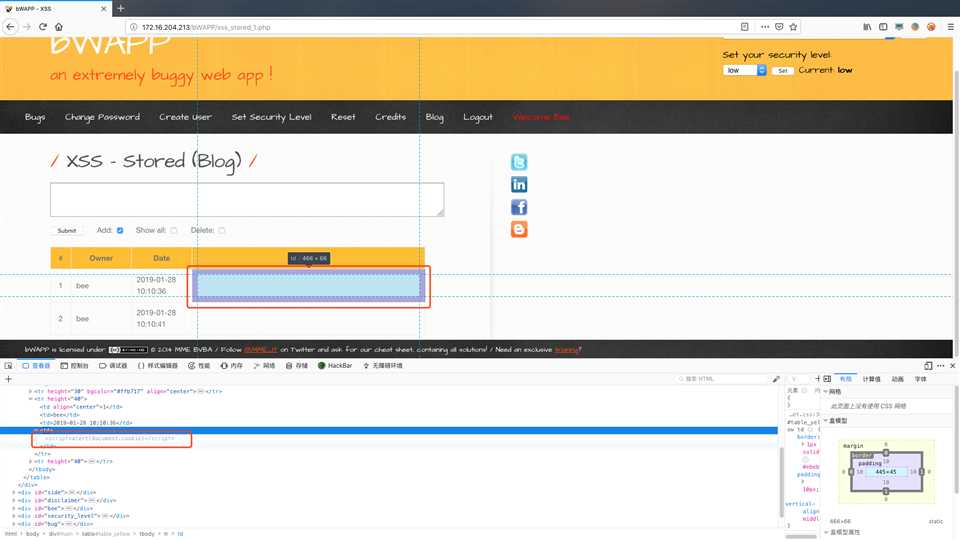Open the browser home page icon
The height and width of the screenshot is (540, 960).
pyautogui.click(x=59, y=27)
